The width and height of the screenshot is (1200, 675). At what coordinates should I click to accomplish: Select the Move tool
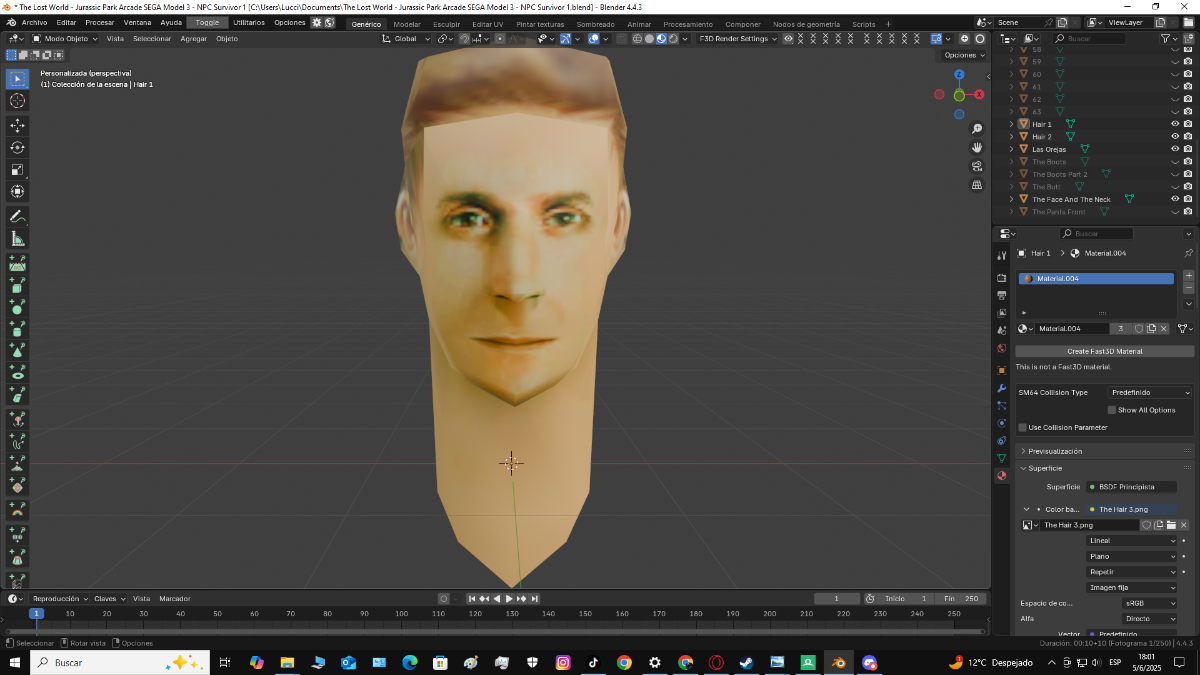(17, 125)
